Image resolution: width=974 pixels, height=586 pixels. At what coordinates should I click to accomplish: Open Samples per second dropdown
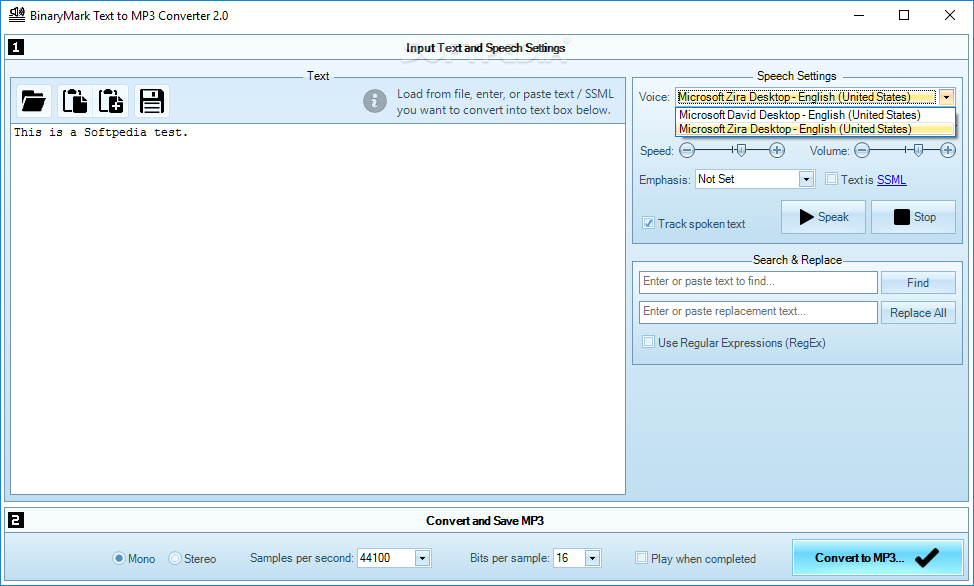tap(422, 558)
